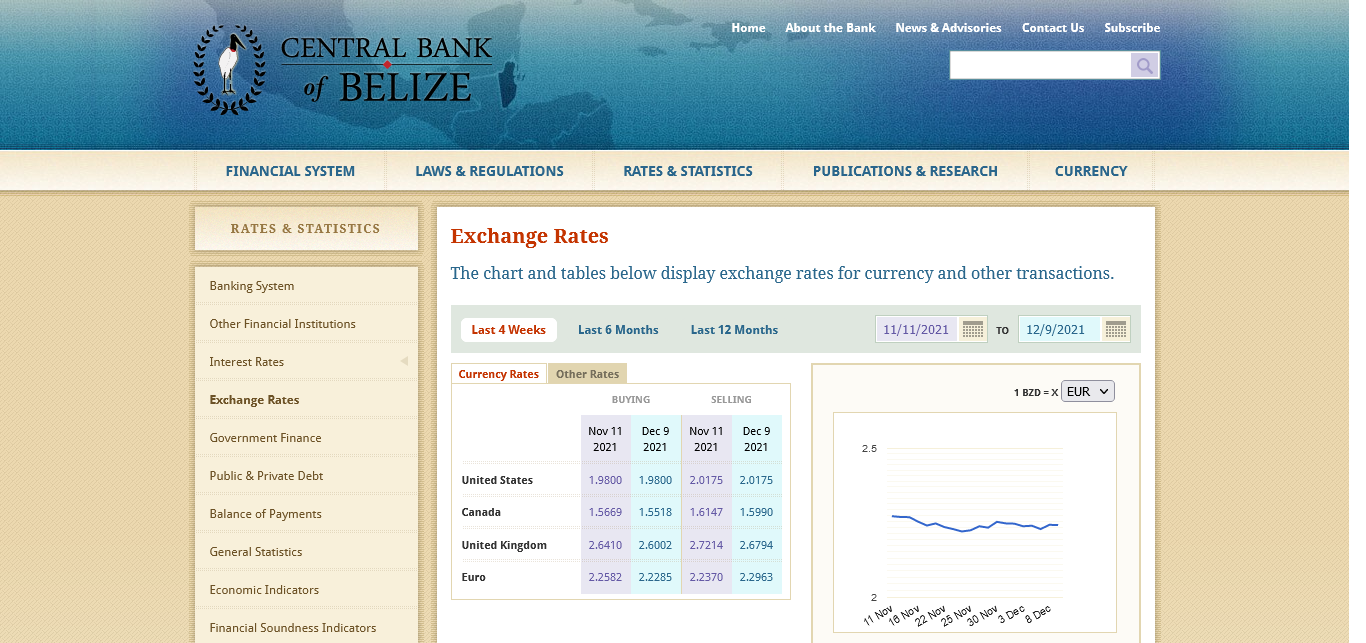Select the Last 6 Months range
Screen dimensions: 1366x643
[x=618, y=330]
